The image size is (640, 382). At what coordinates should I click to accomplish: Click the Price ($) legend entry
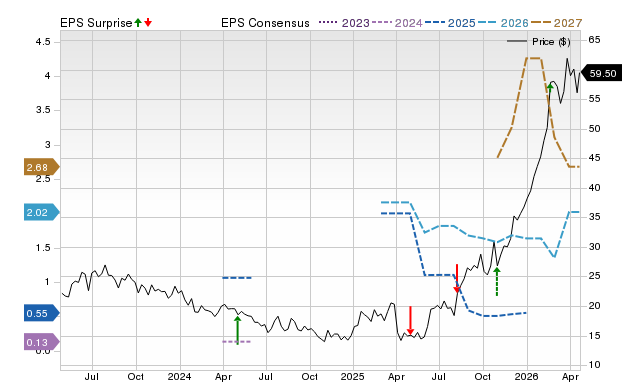point(538,42)
